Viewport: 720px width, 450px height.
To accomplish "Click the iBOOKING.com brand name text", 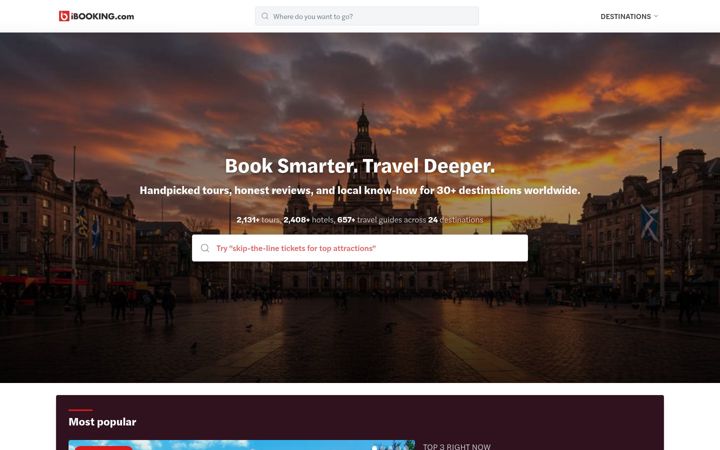I will 102,17.
